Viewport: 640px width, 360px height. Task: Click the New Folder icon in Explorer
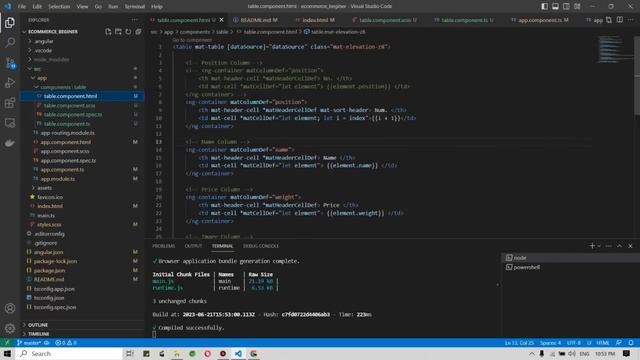[x=118, y=31]
